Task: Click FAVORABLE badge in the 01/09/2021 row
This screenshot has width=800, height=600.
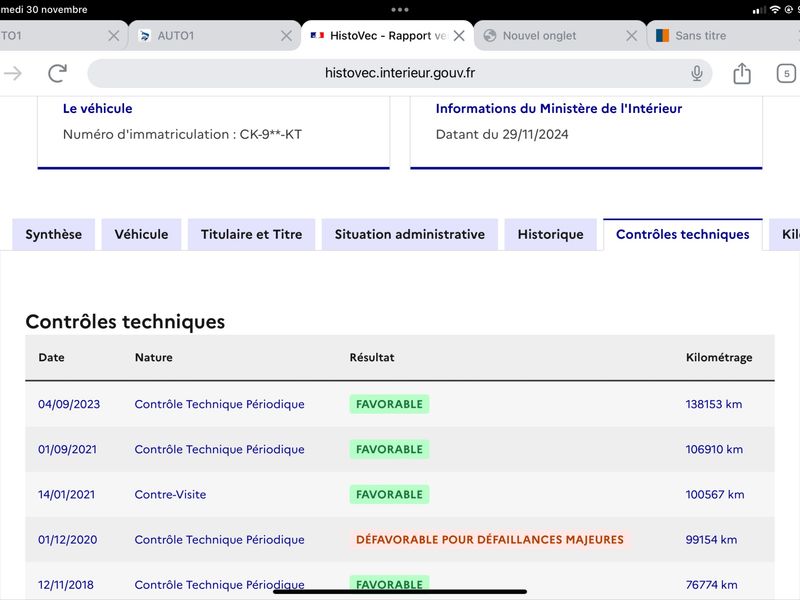Action: tap(389, 449)
